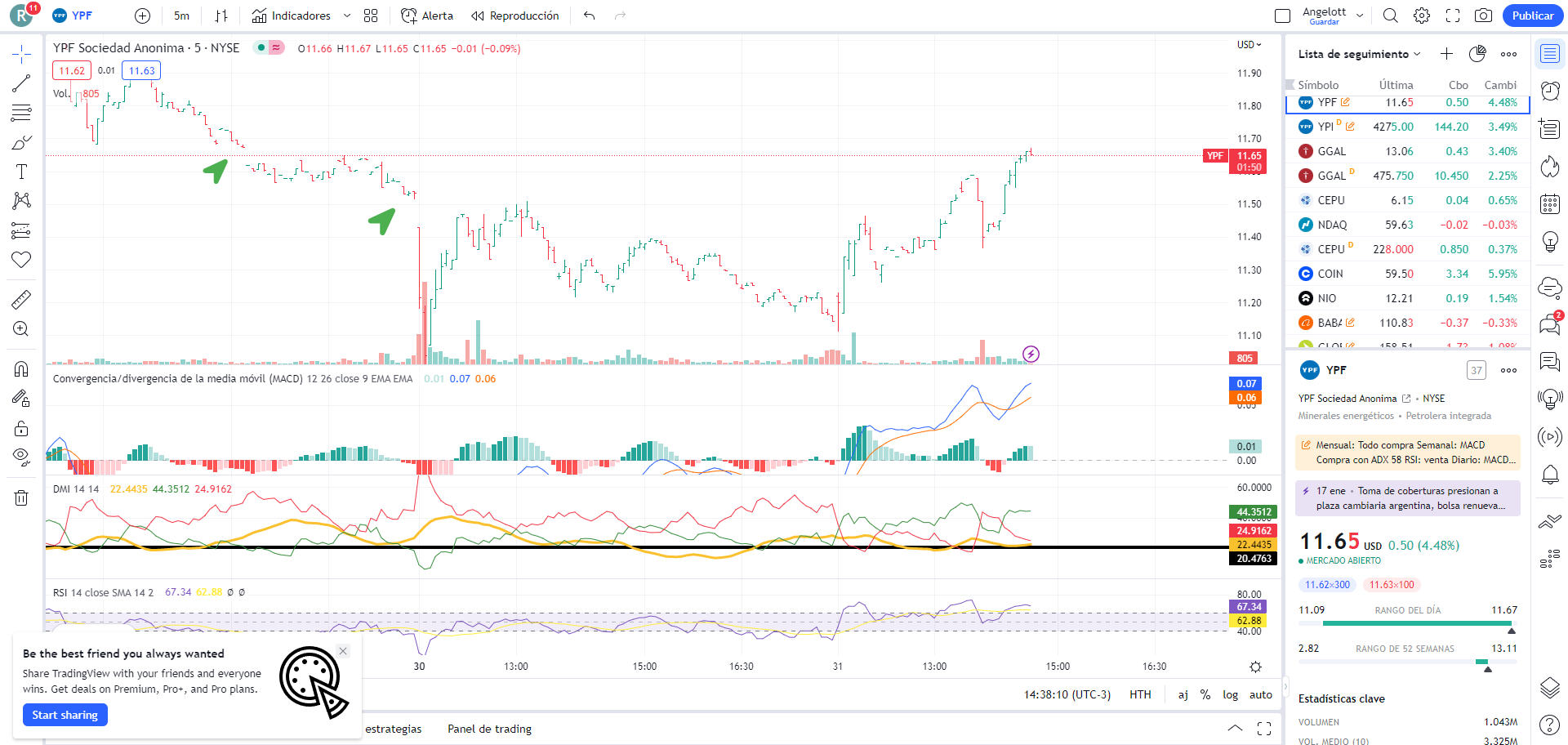Click the buy price 11.63 button

pyautogui.click(x=141, y=71)
